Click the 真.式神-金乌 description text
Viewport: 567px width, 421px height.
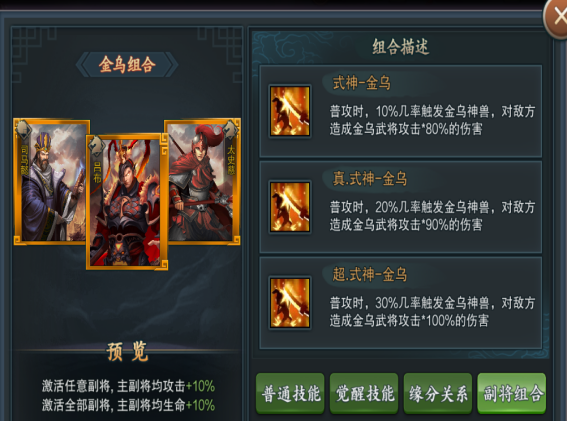point(432,216)
